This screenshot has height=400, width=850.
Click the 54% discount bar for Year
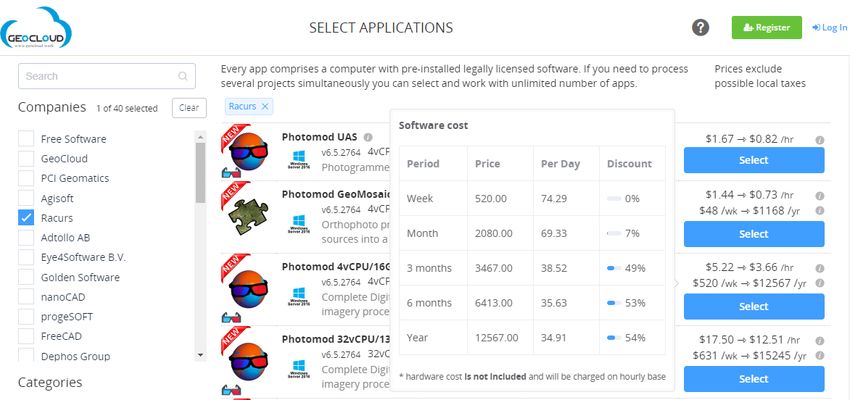coord(614,338)
